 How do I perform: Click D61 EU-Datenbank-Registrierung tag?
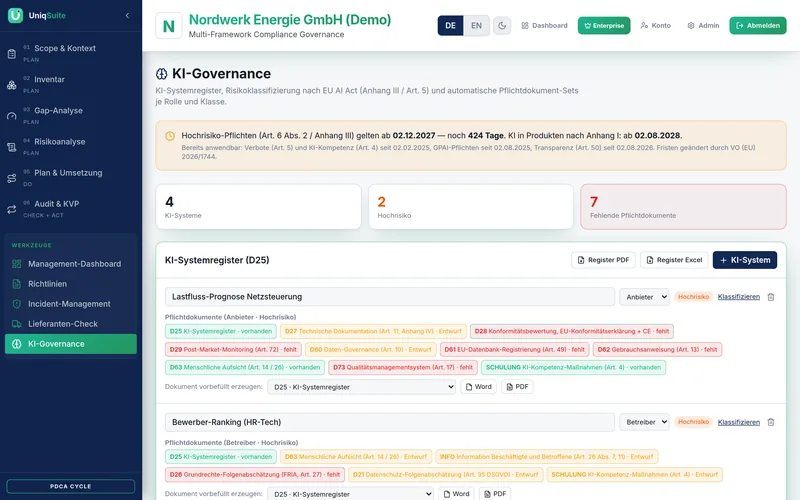tap(514, 349)
